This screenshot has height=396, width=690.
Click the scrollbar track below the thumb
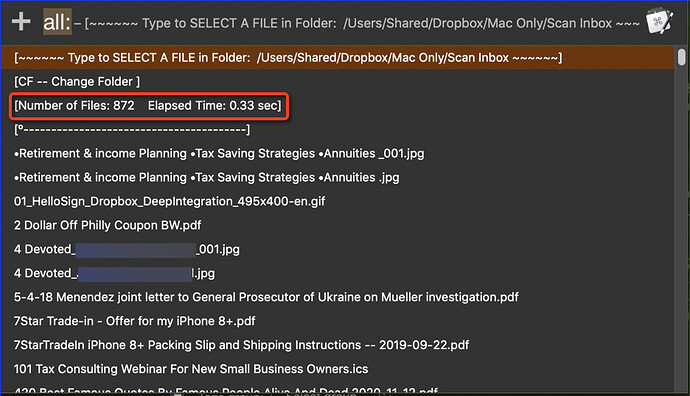point(681,229)
